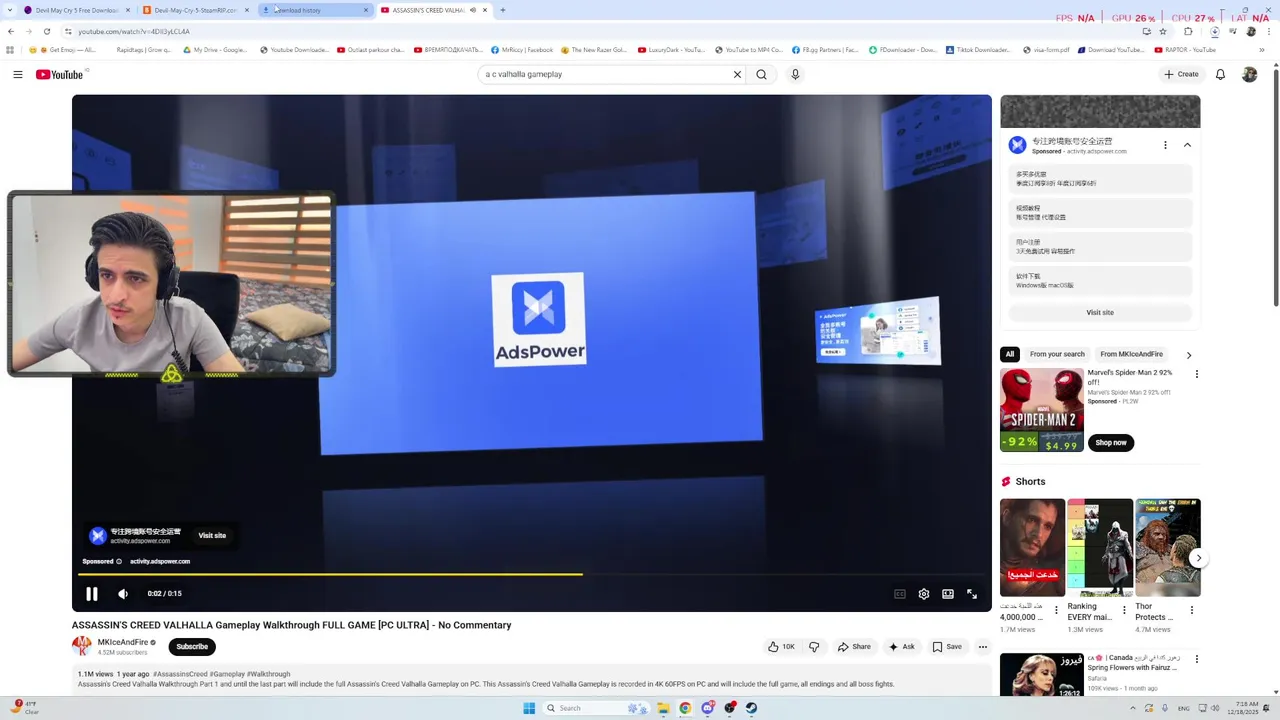Click Shop now on the Spider-Man ad
The width and height of the screenshot is (1280, 720).
pyautogui.click(x=1111, y=443)
